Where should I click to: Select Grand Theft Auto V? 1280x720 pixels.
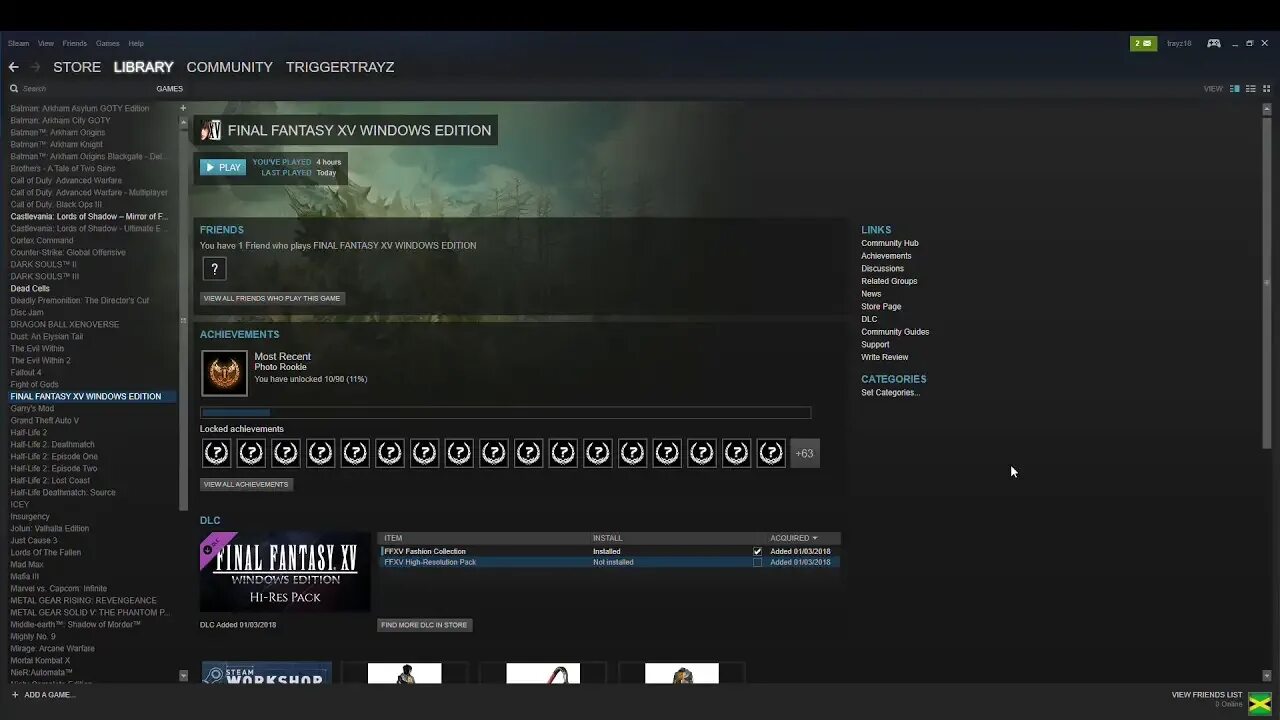(x=44, y=420)
